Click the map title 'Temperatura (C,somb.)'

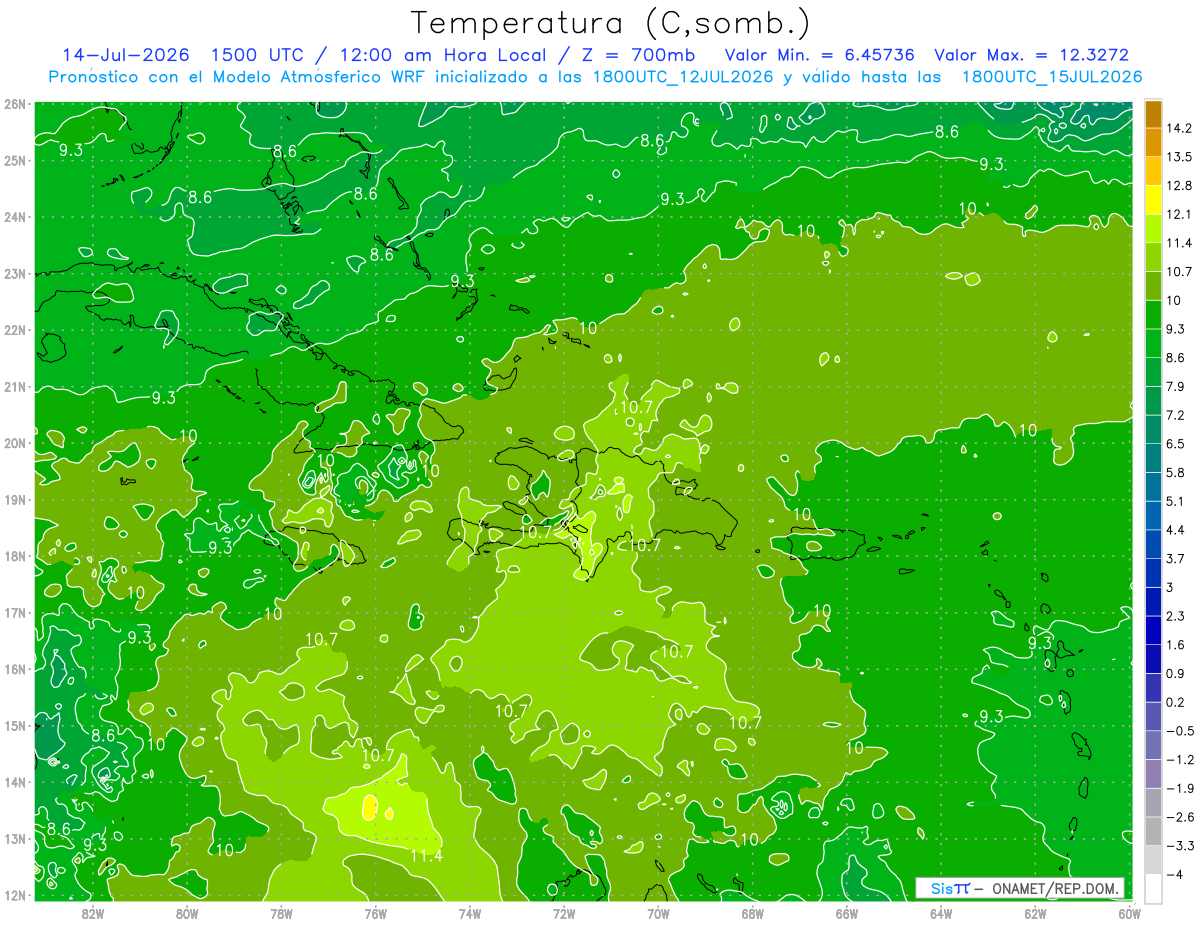[610, 23]
